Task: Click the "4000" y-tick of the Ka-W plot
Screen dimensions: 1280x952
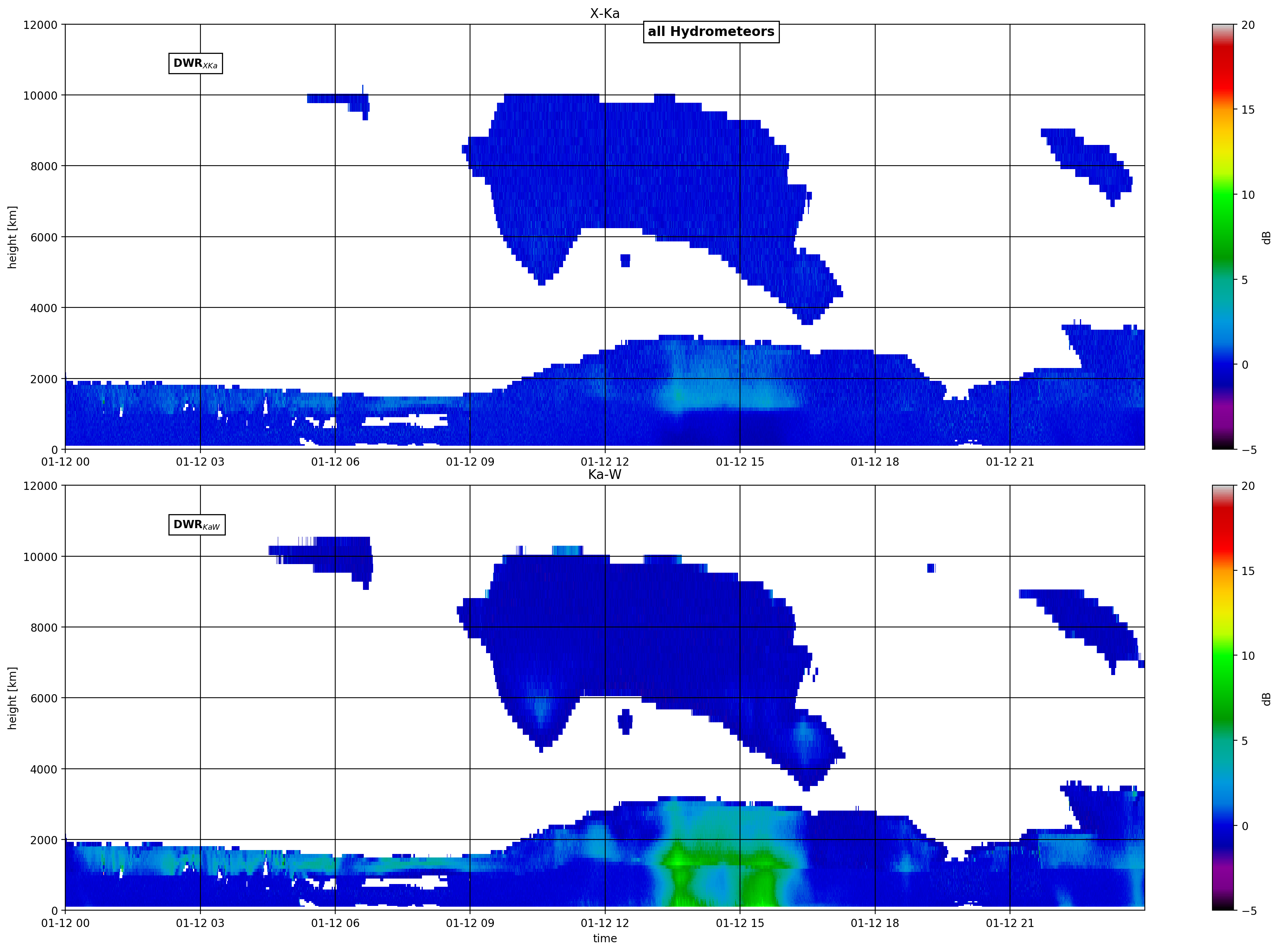Action: (x=44, y=769)
